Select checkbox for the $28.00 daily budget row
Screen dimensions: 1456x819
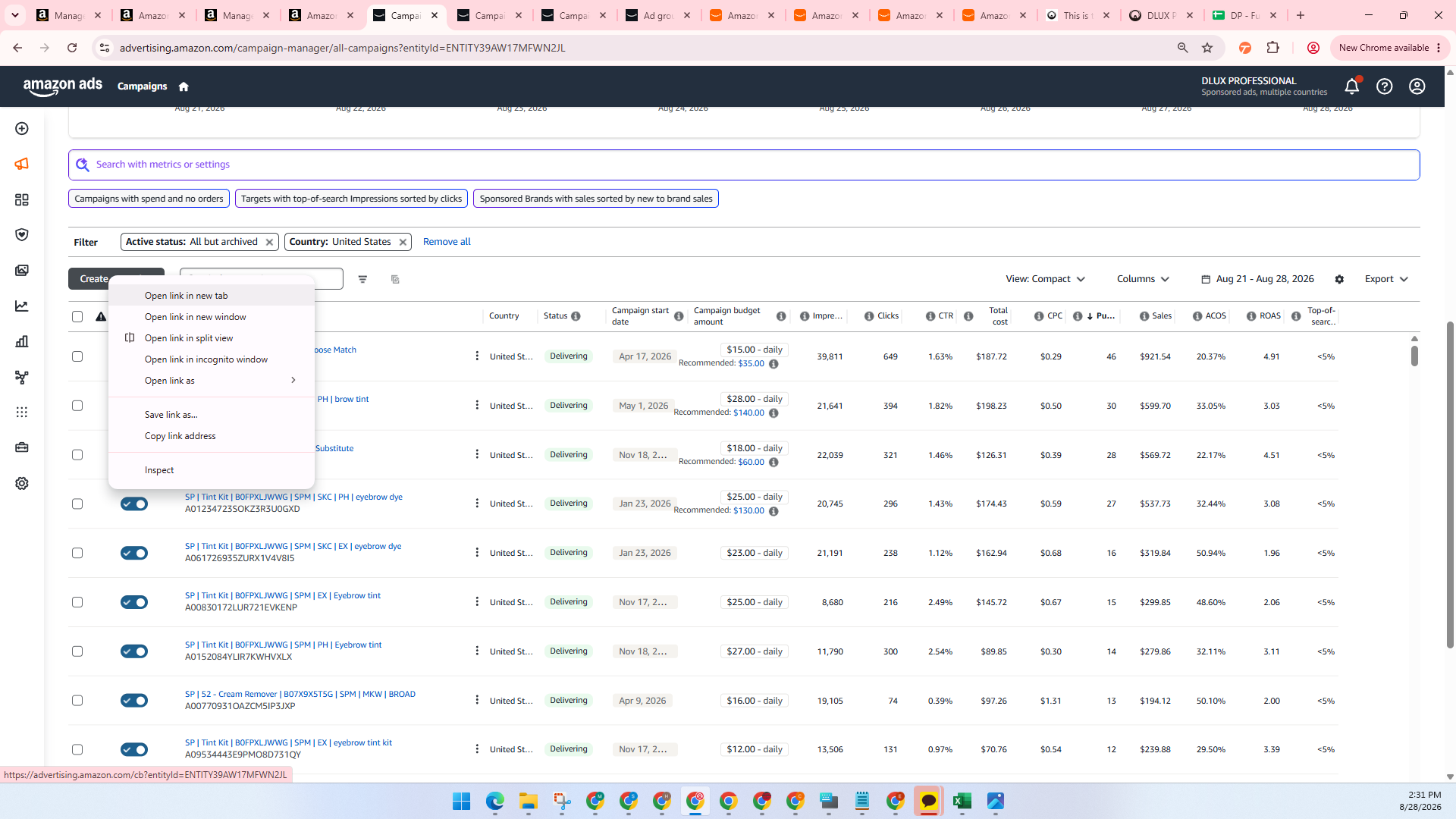click(x=77, y=406)
